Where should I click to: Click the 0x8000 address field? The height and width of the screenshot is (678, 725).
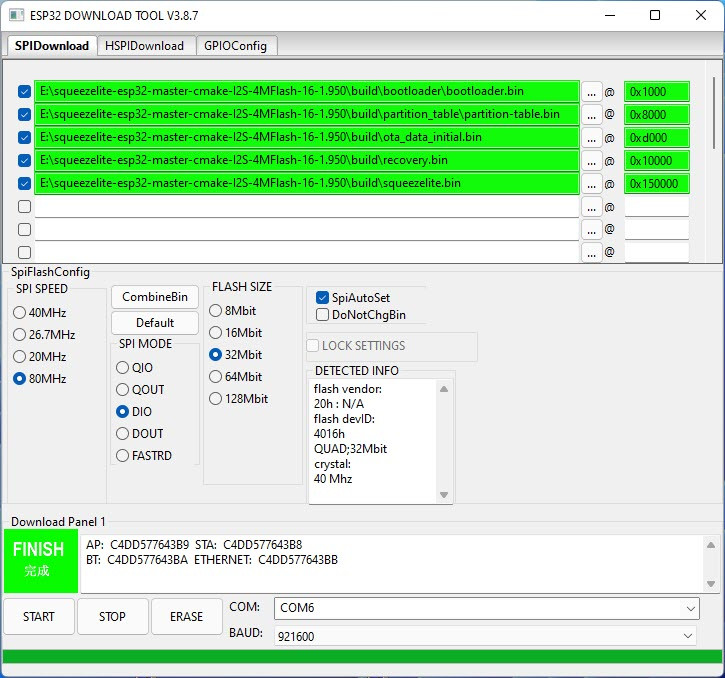(657, 115)
